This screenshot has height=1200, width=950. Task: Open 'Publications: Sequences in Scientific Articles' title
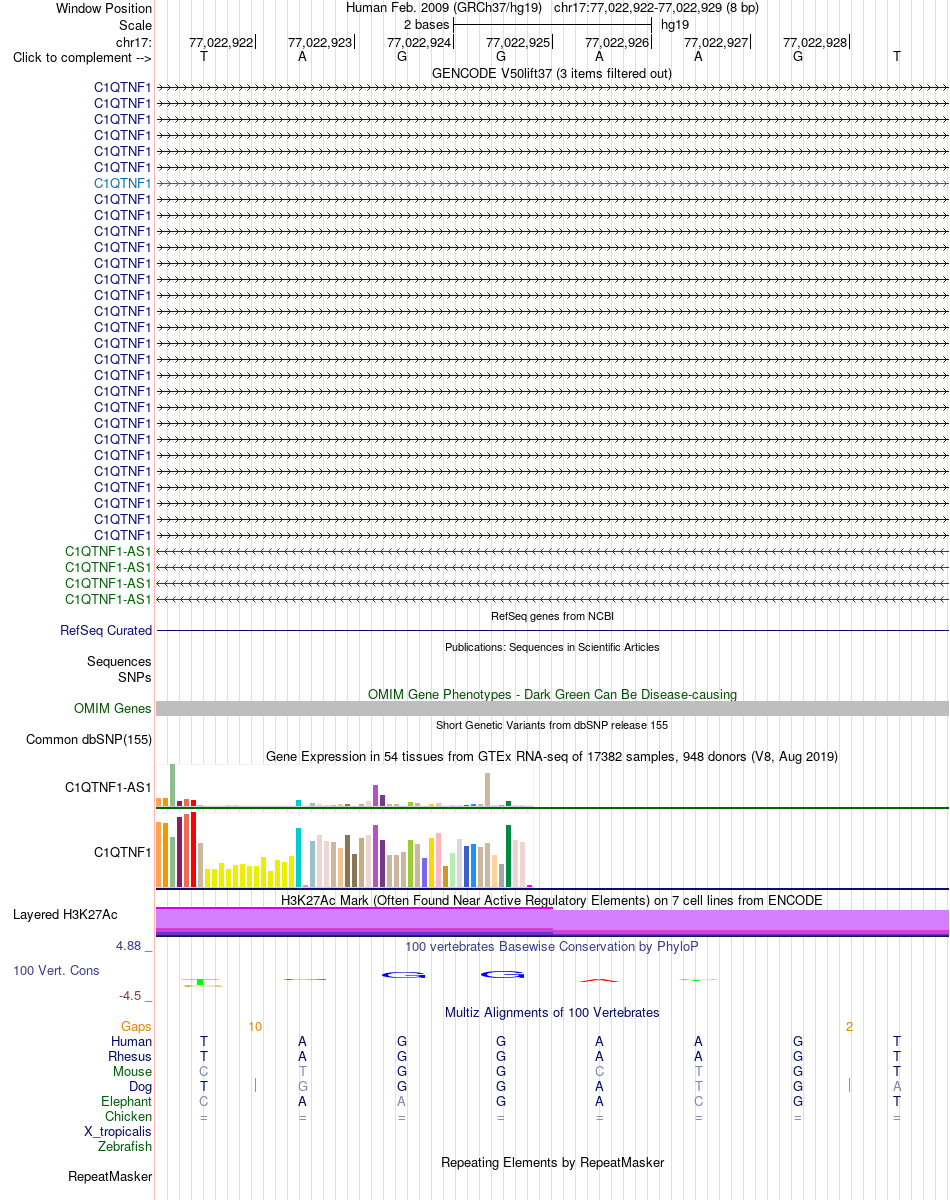click(x=552, y=647)
